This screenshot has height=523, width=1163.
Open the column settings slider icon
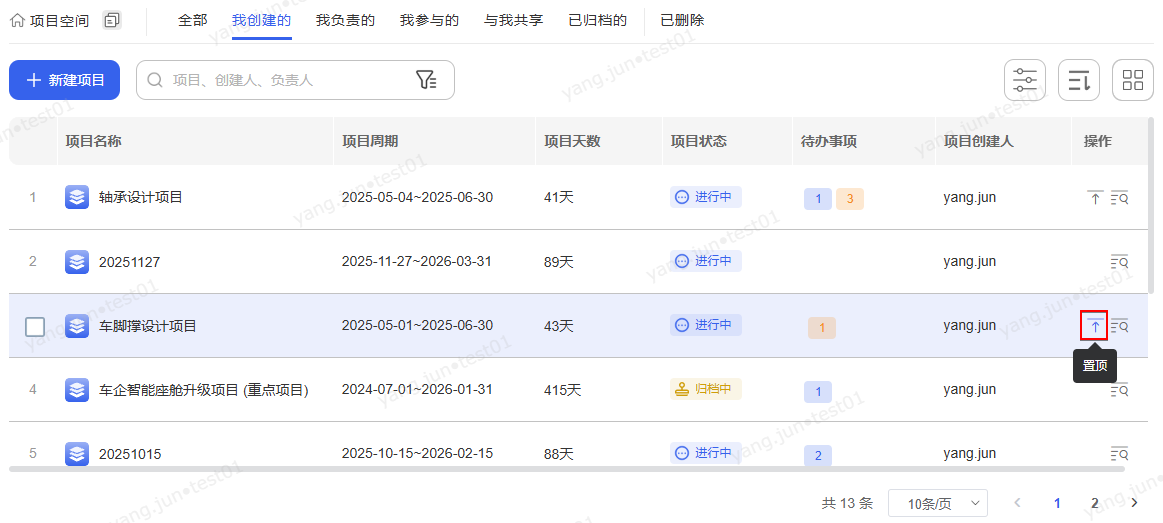coord(1025,80)
